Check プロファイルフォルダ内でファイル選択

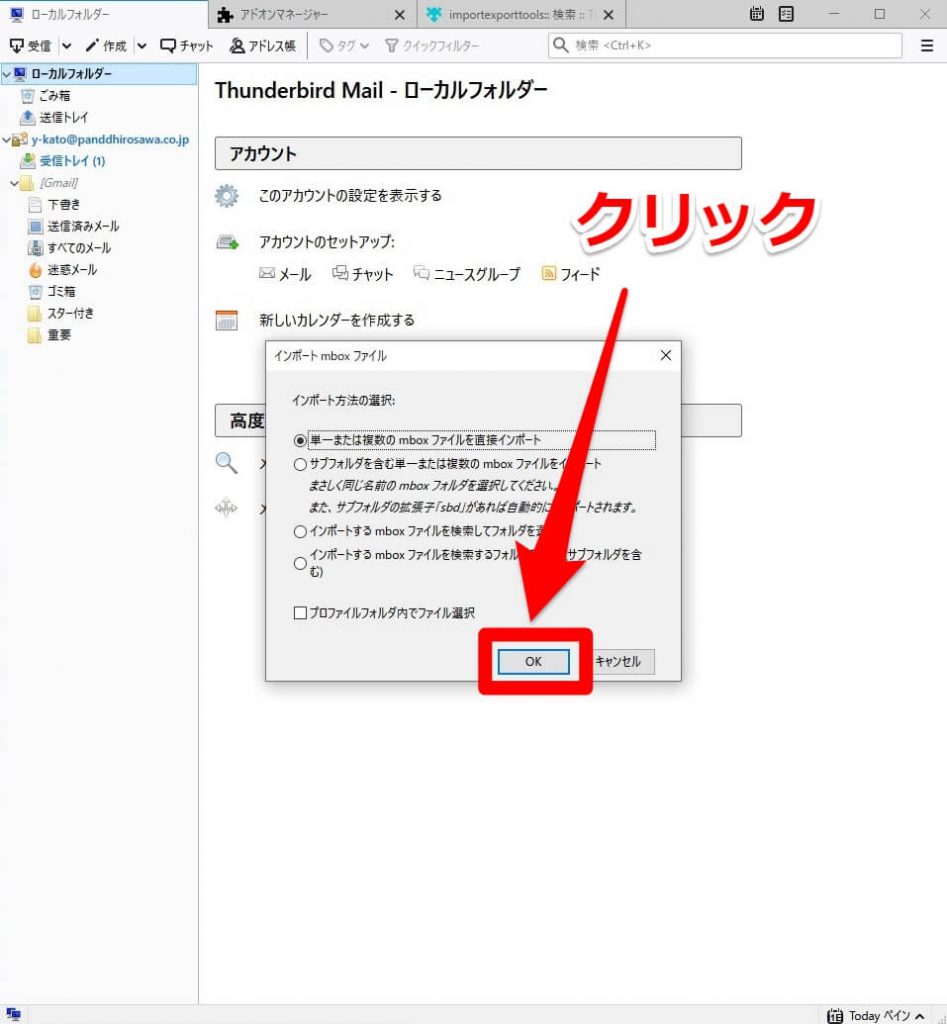pyautogui.click(x=300, y=613)
